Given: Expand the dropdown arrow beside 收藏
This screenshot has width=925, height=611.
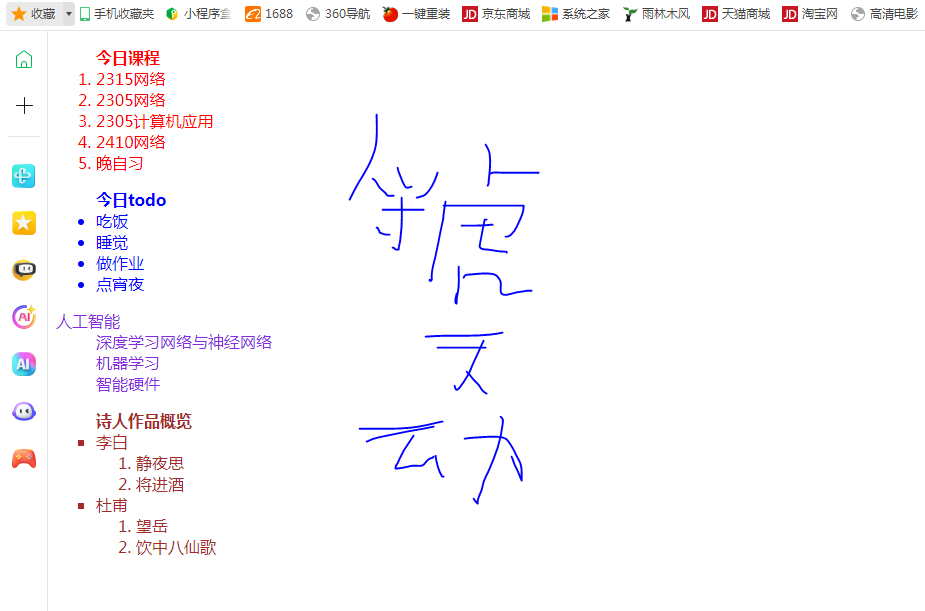Looking at the screenshot, I should pyautogui.click(x=68, y=14).
